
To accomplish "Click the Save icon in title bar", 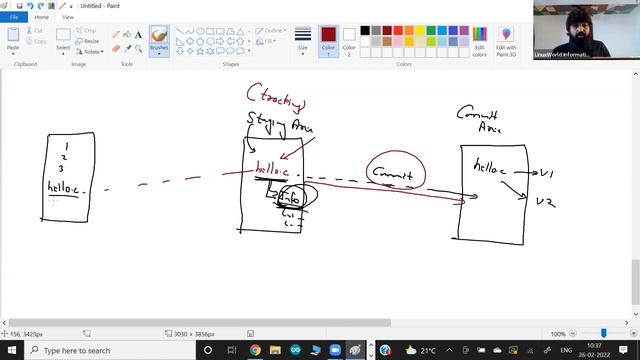I will click(19, 6).
